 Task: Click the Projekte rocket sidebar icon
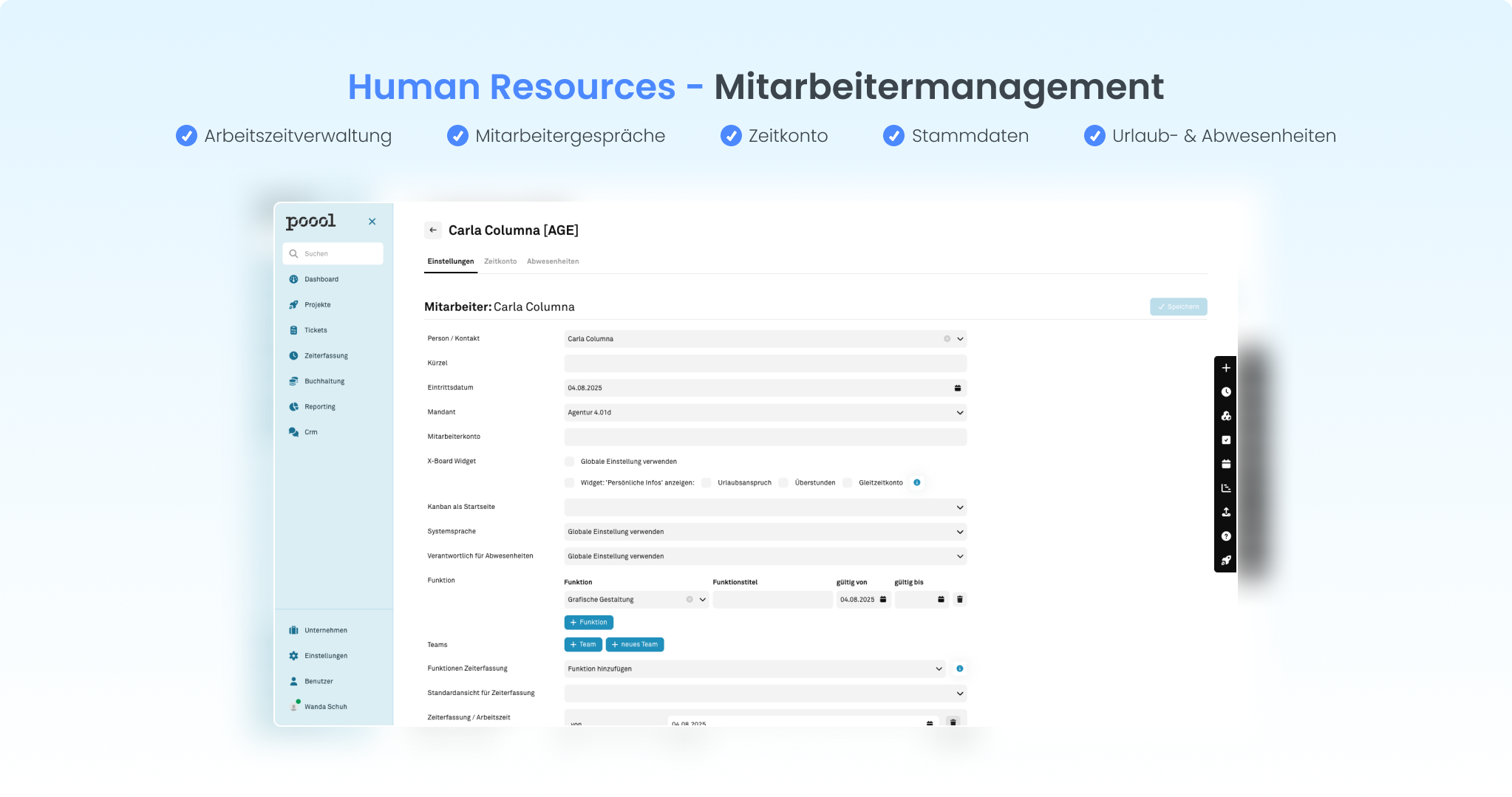tap(293, 305)
